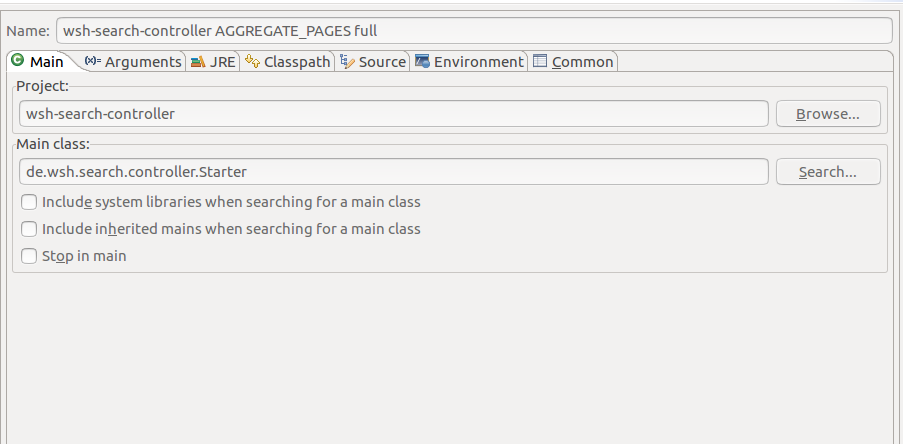Click the JRE tab library icon
The height and width of the screenshot is (444, 903).
197,61
